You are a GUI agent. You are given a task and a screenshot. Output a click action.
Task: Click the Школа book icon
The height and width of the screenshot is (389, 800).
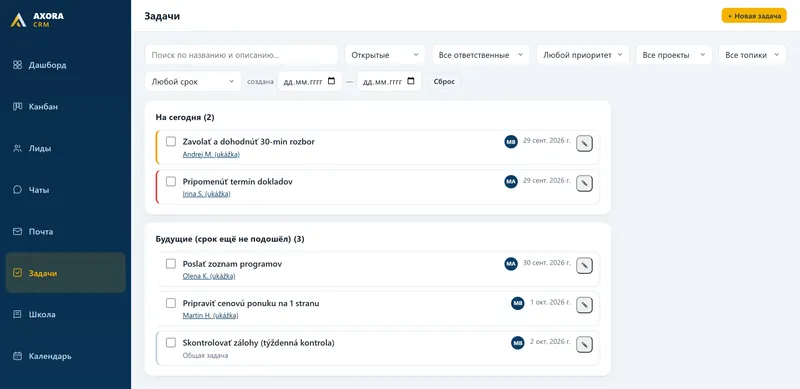click(17, 314)
